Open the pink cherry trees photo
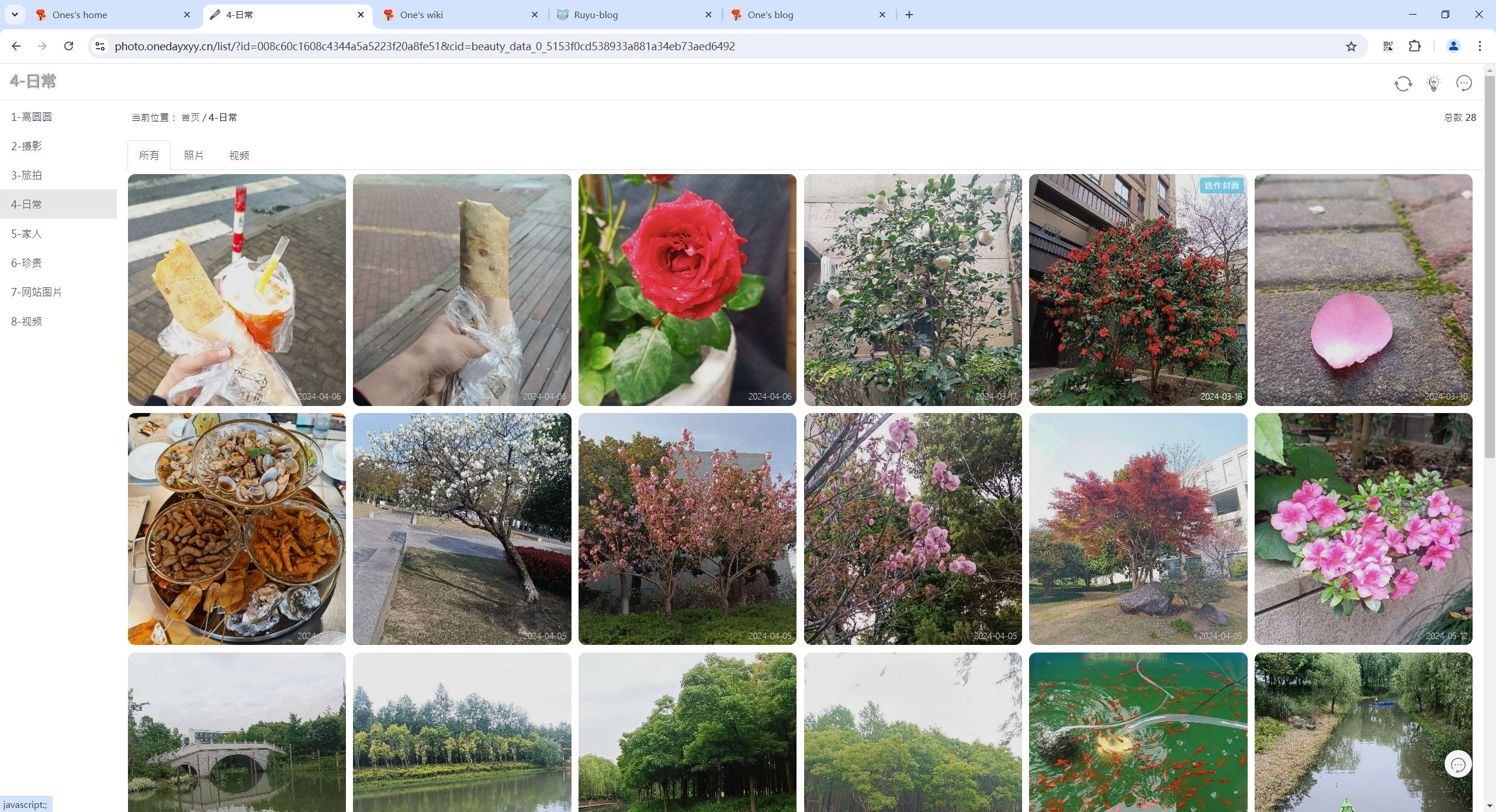This screenshot has width=1496, height=812. (687, 529)
